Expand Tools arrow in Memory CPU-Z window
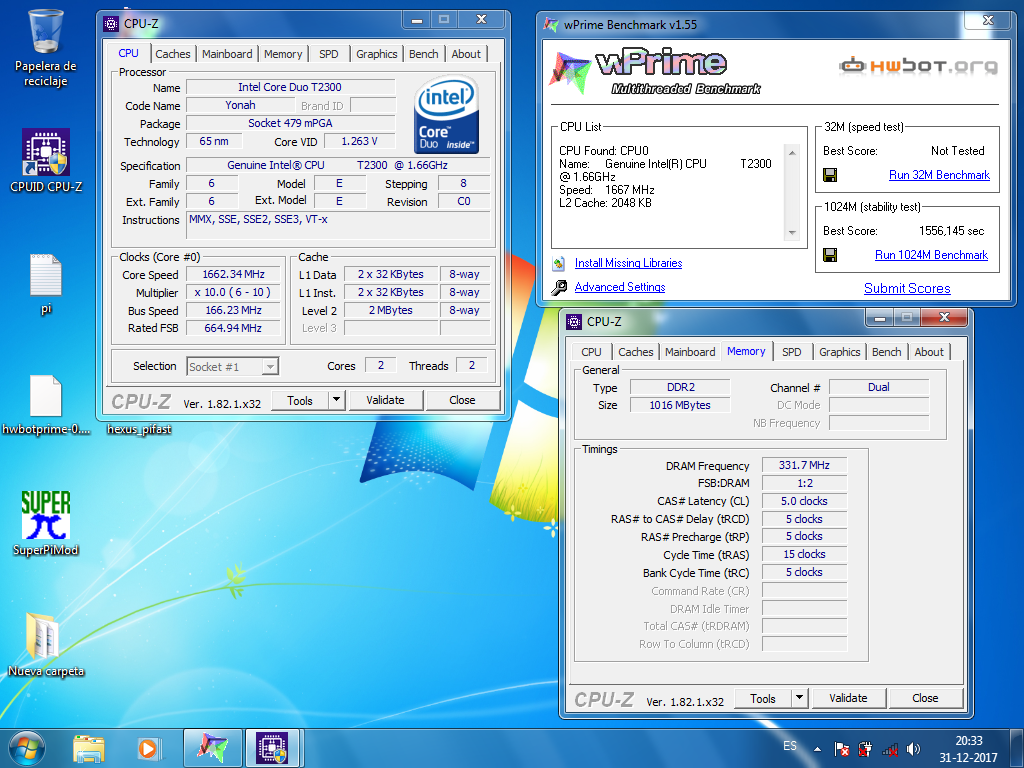Image resolution: width=1024 pixels, height=768 pixels. click(x=799, y=698)
